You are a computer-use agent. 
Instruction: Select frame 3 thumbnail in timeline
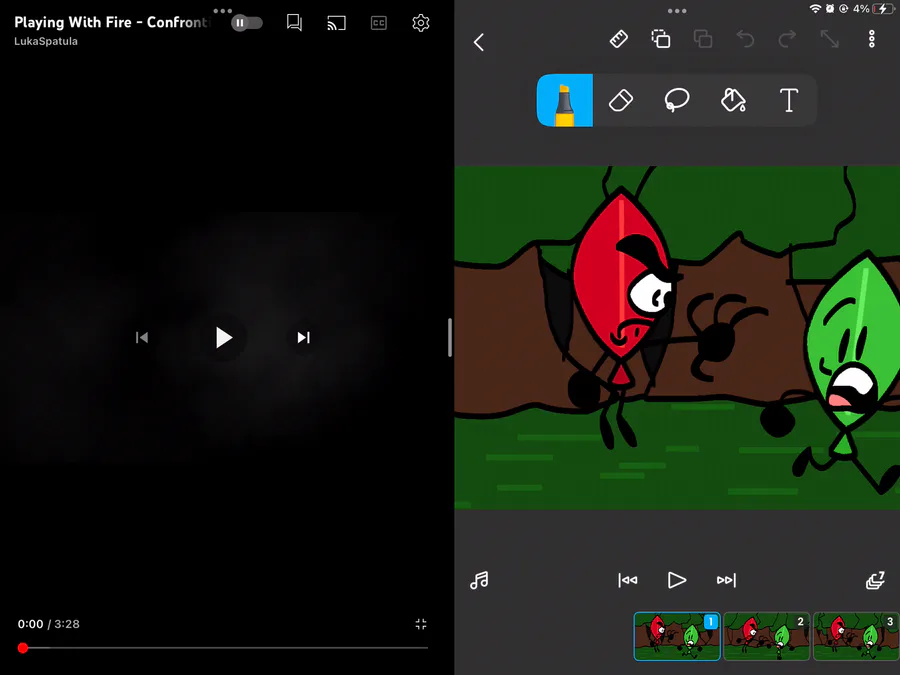point(856,636)
